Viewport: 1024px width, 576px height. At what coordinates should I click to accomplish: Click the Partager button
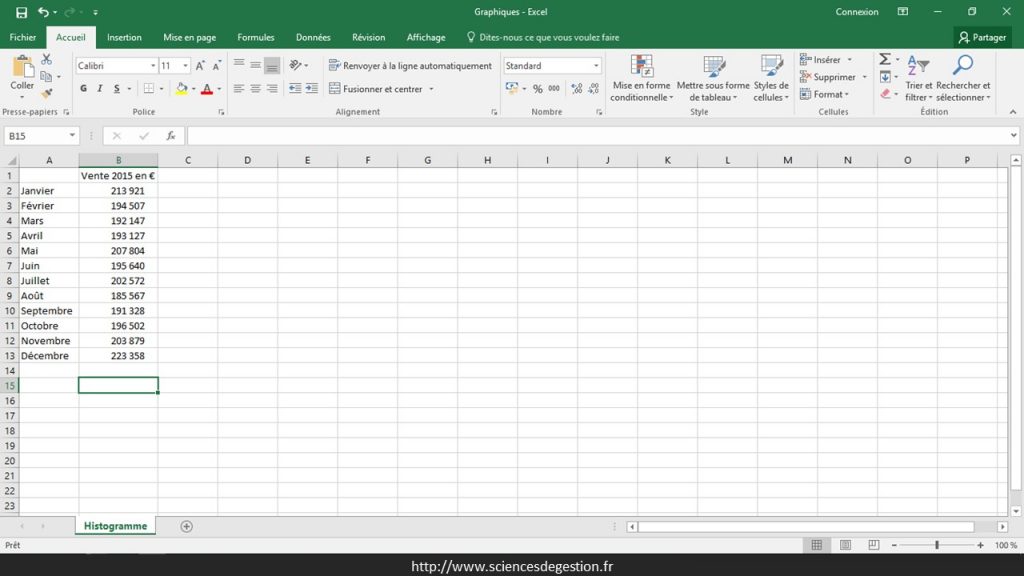click(x=983, y=36)
